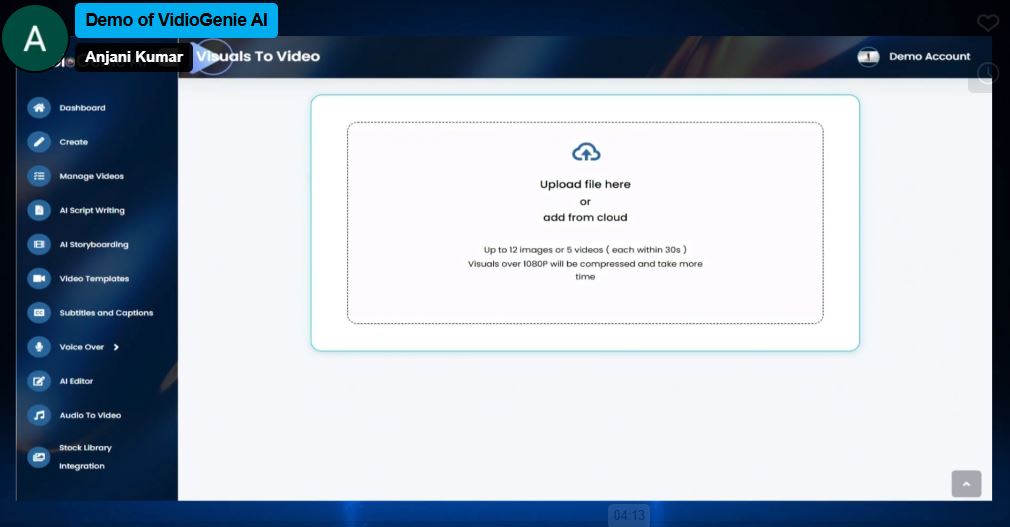The height and width of the screenshot is (527, 1010).
Task: Open Stock Library Integration
Action: (x=85, y=457)
